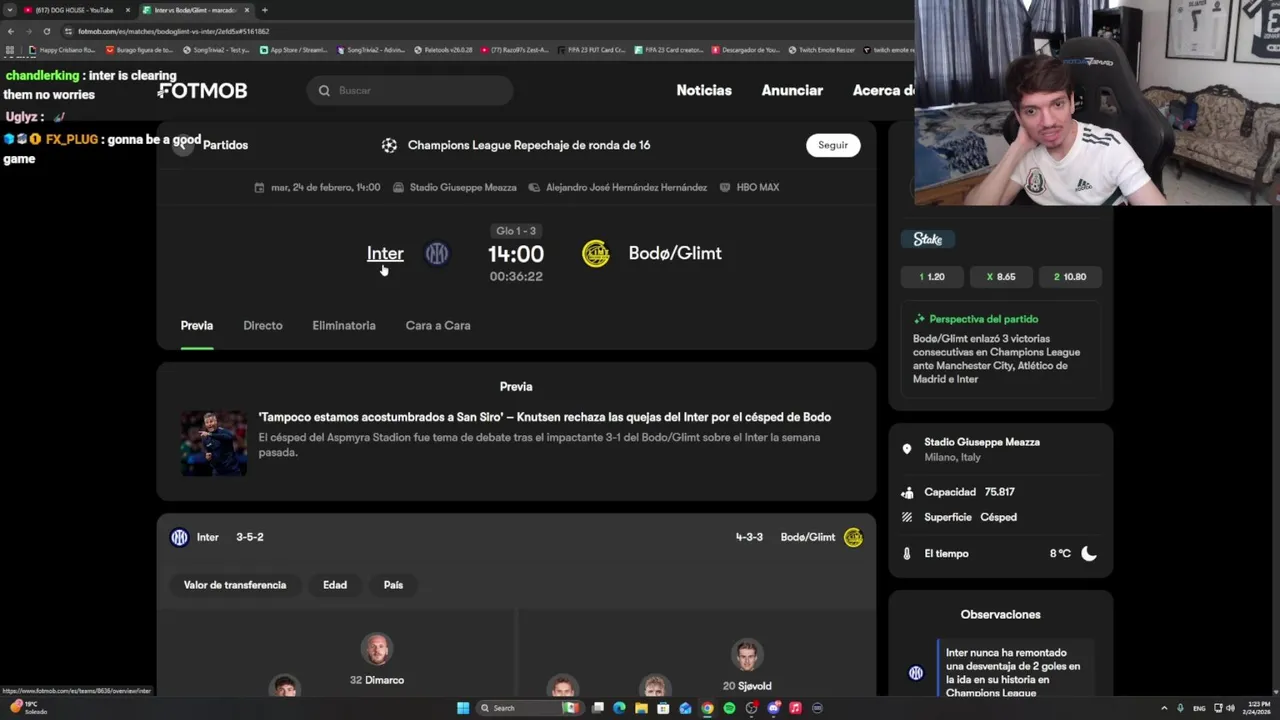
Task: Open the tab search dropdown in Chrome
Action: point(10,10)
